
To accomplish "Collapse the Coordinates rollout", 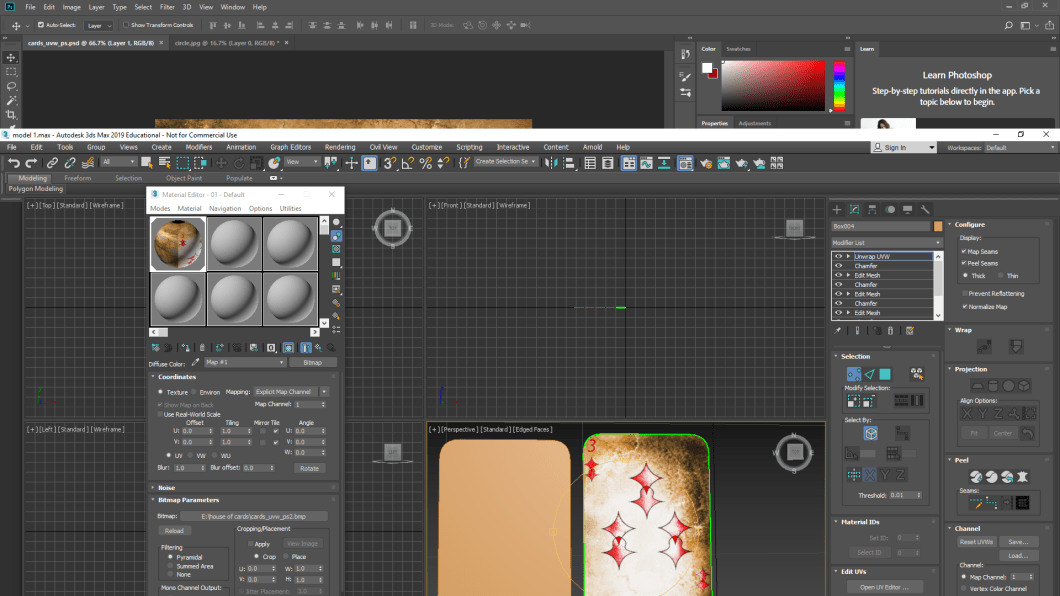I will (x=176, y=376).
